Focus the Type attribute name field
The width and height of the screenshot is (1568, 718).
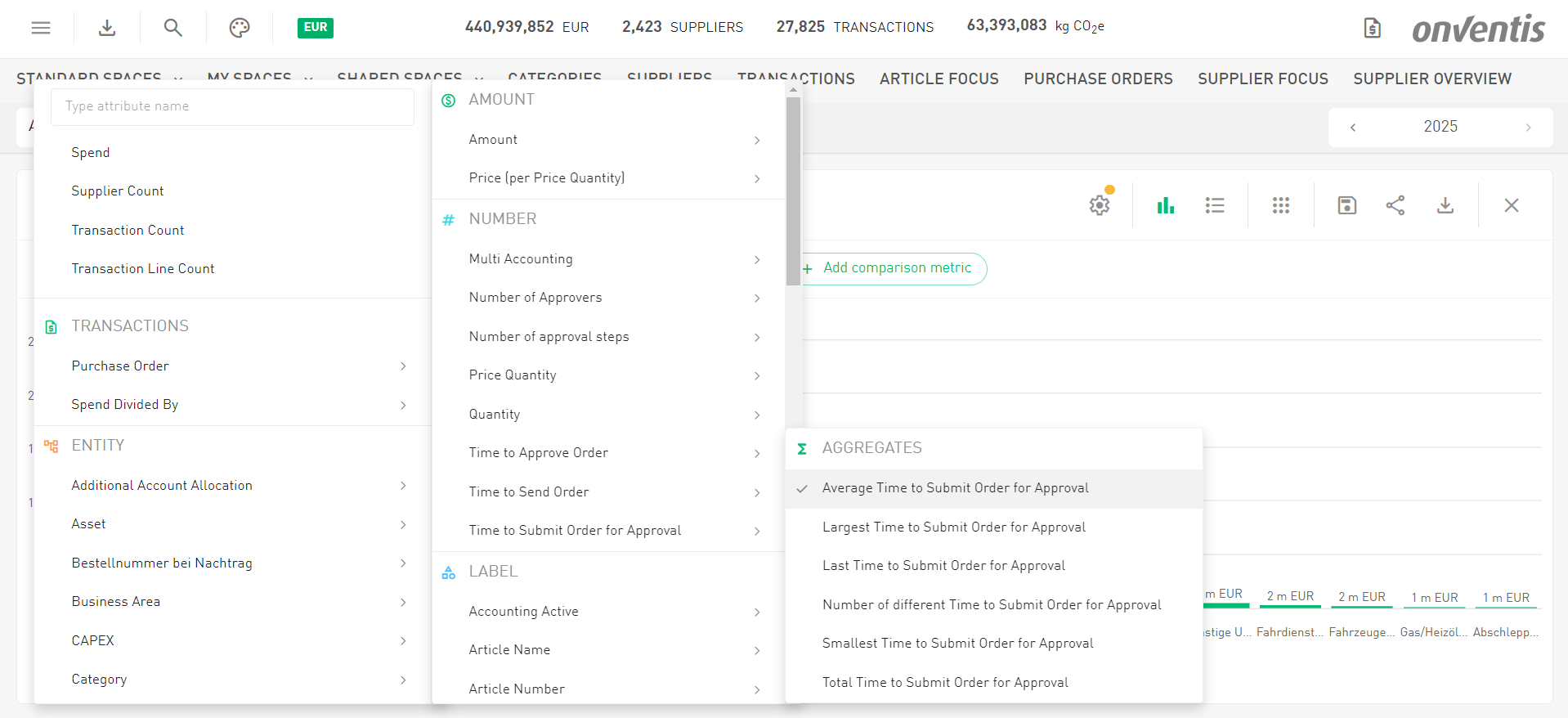click(x=232, y=106)
